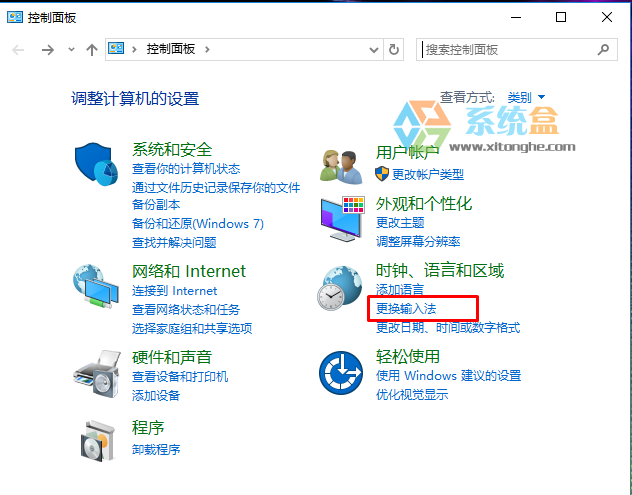Open 时钟、语言和区域 category heading
The image size is (632, 495).
pyautogui.click(x=440, y=270)
